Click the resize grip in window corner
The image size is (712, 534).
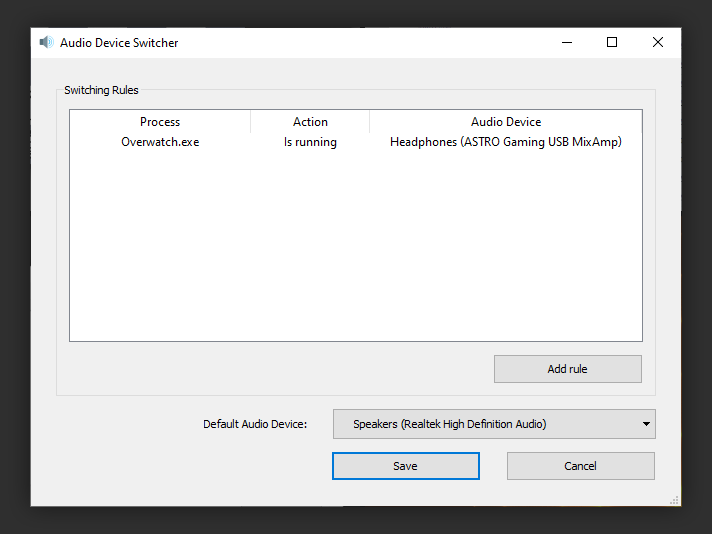674,500
